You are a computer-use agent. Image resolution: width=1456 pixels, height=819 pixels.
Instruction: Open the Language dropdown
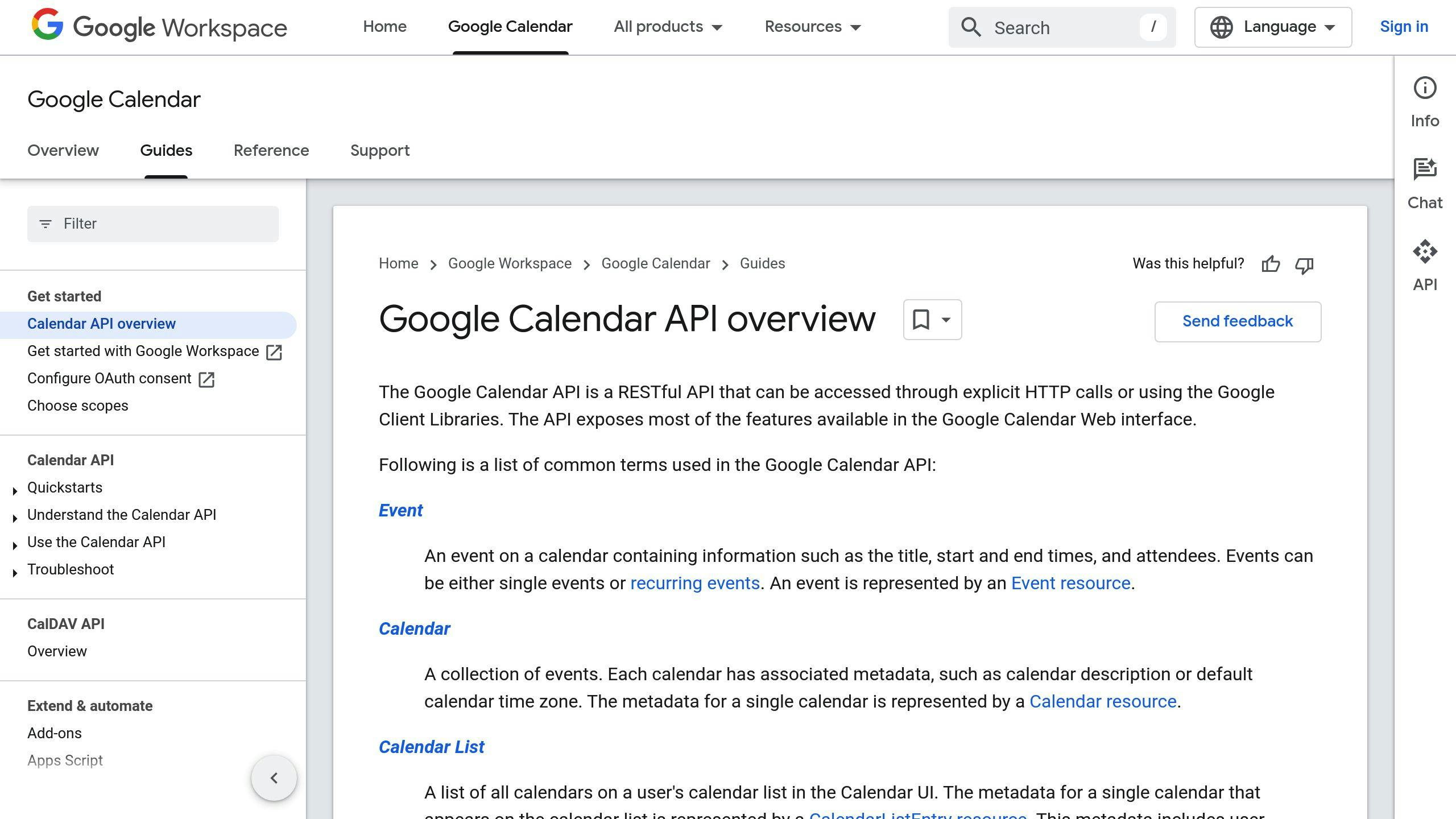(1273, 27)
